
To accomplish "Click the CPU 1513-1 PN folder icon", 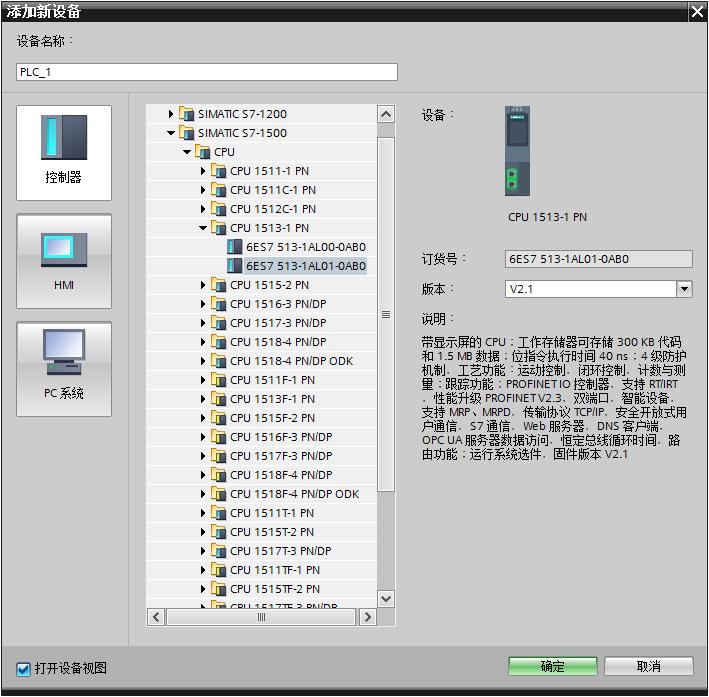I will (219, 228).
